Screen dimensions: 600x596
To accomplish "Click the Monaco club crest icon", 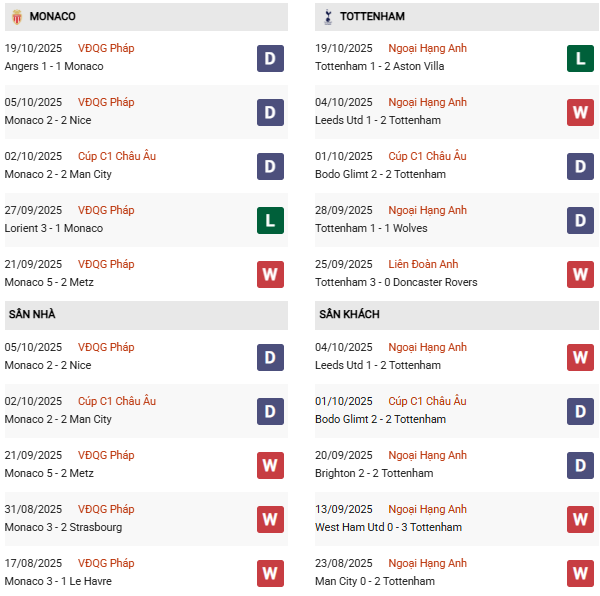I will pyautogui.click(x=15, y=17).
